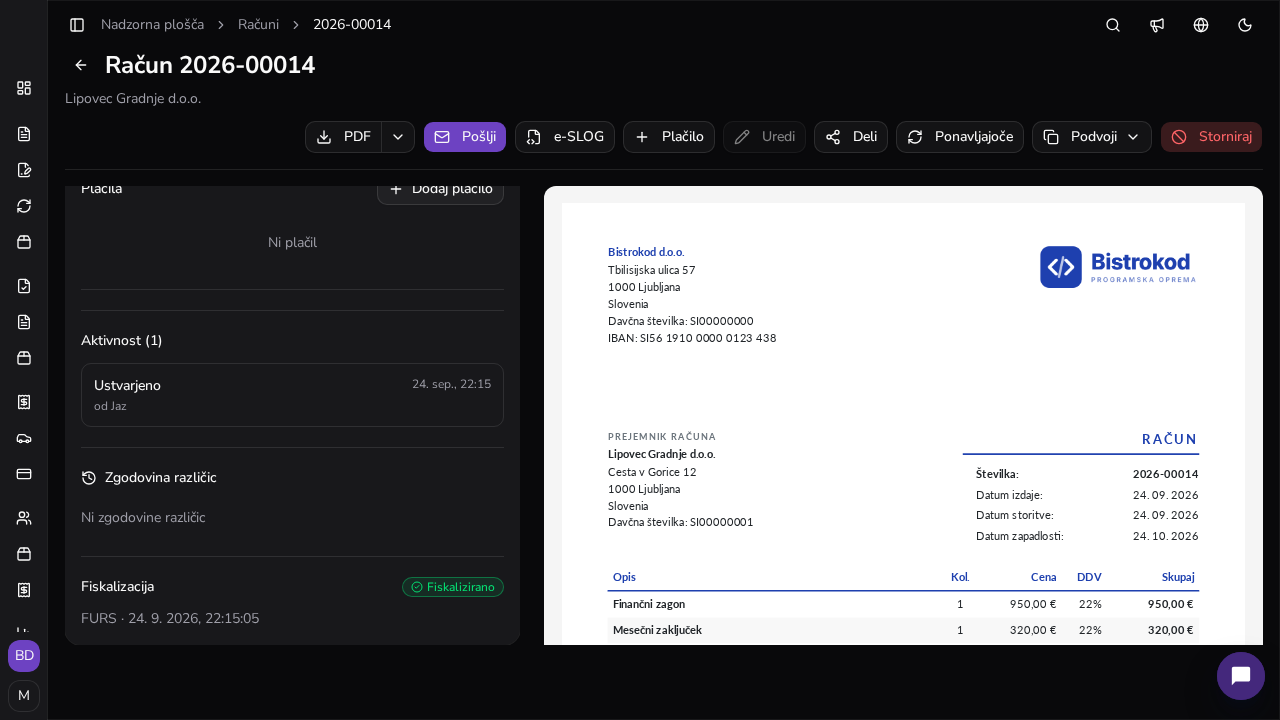Image resolution: width=1280 pixels, height=720 pixels.
Task: Send the invoice with Pošlji
Action: coord(465,137)
